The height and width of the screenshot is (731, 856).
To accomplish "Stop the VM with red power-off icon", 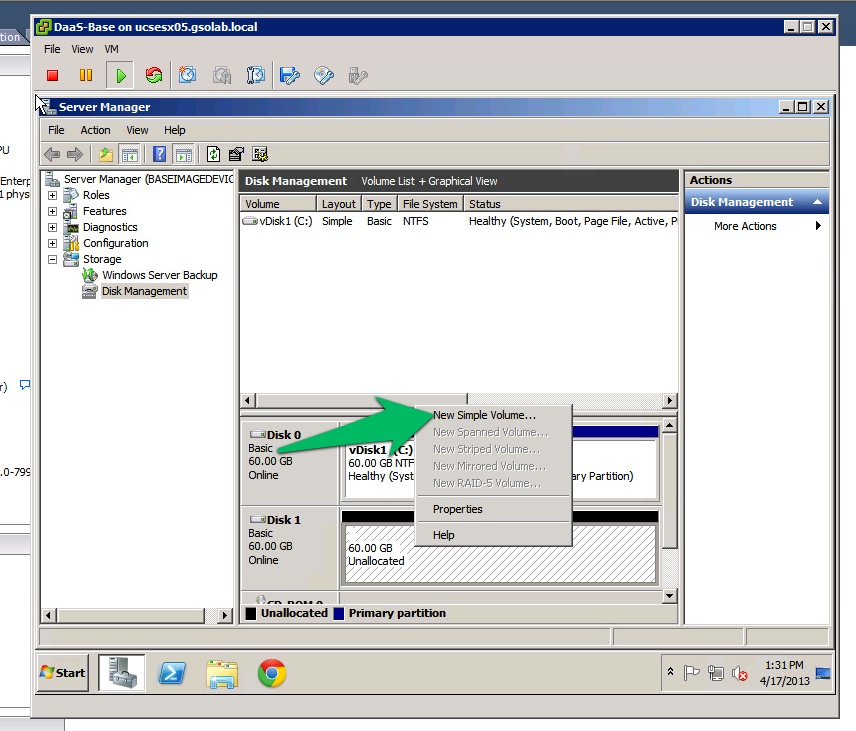I will click(52, 75).
